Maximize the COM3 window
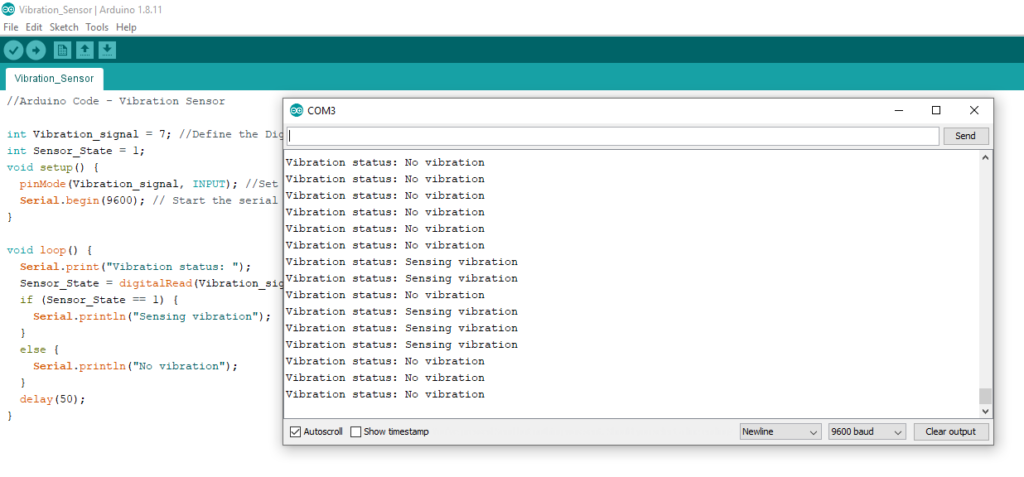Image resolution: width=1024 pixels, height=477 pixels. 936,110
